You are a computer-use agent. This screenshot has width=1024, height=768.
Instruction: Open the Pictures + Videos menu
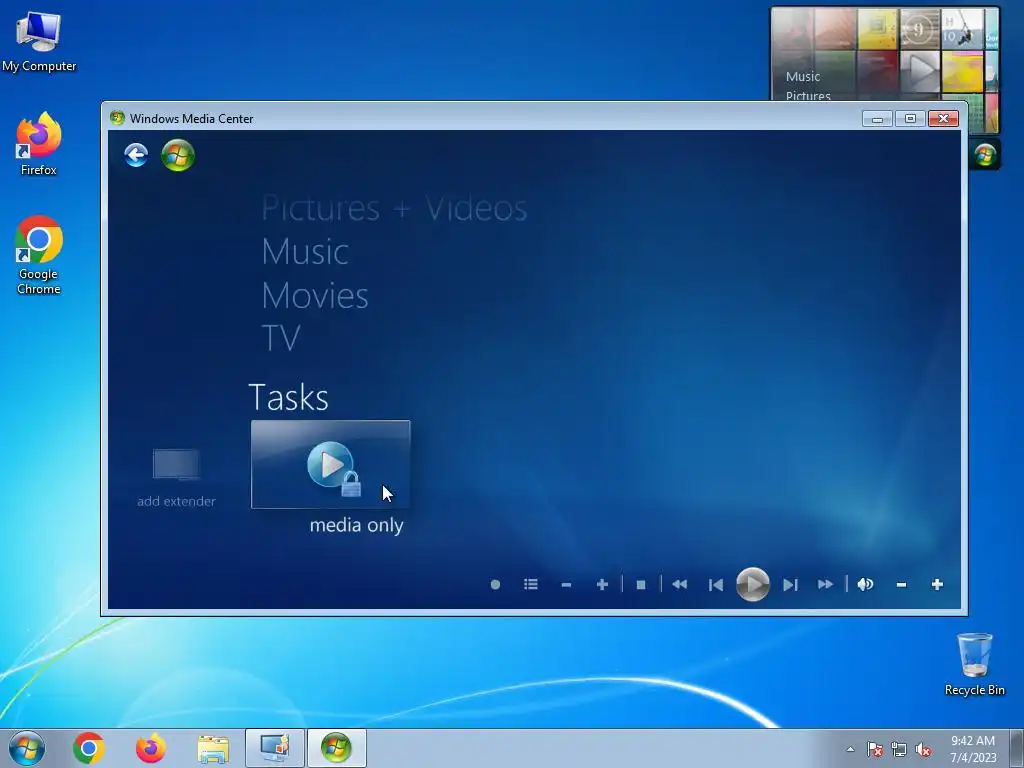click(x=394, y=209)
